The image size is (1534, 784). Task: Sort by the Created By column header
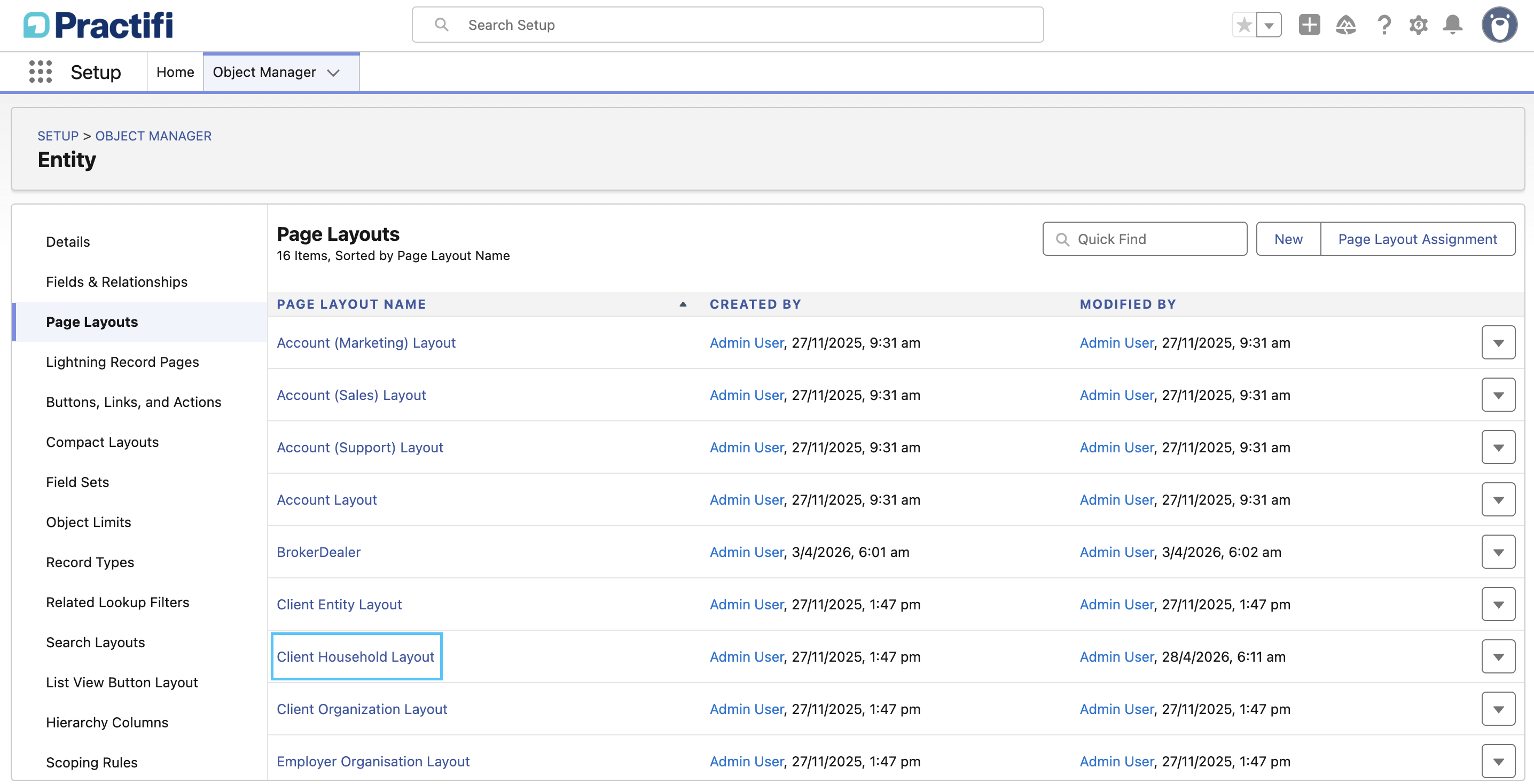(x=755, y=303)
